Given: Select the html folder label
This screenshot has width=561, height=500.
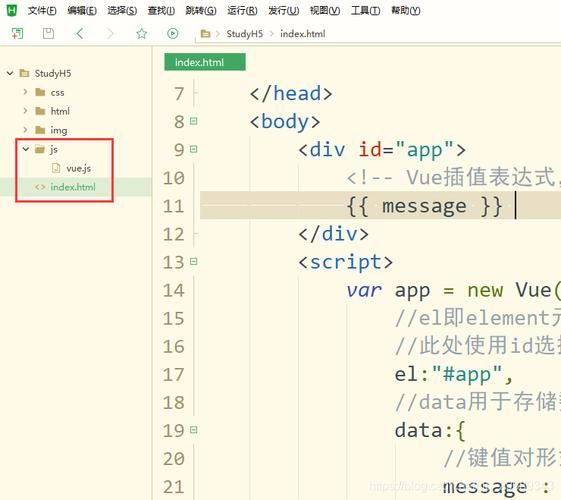Looking at the screenshot, I should 60,111.
